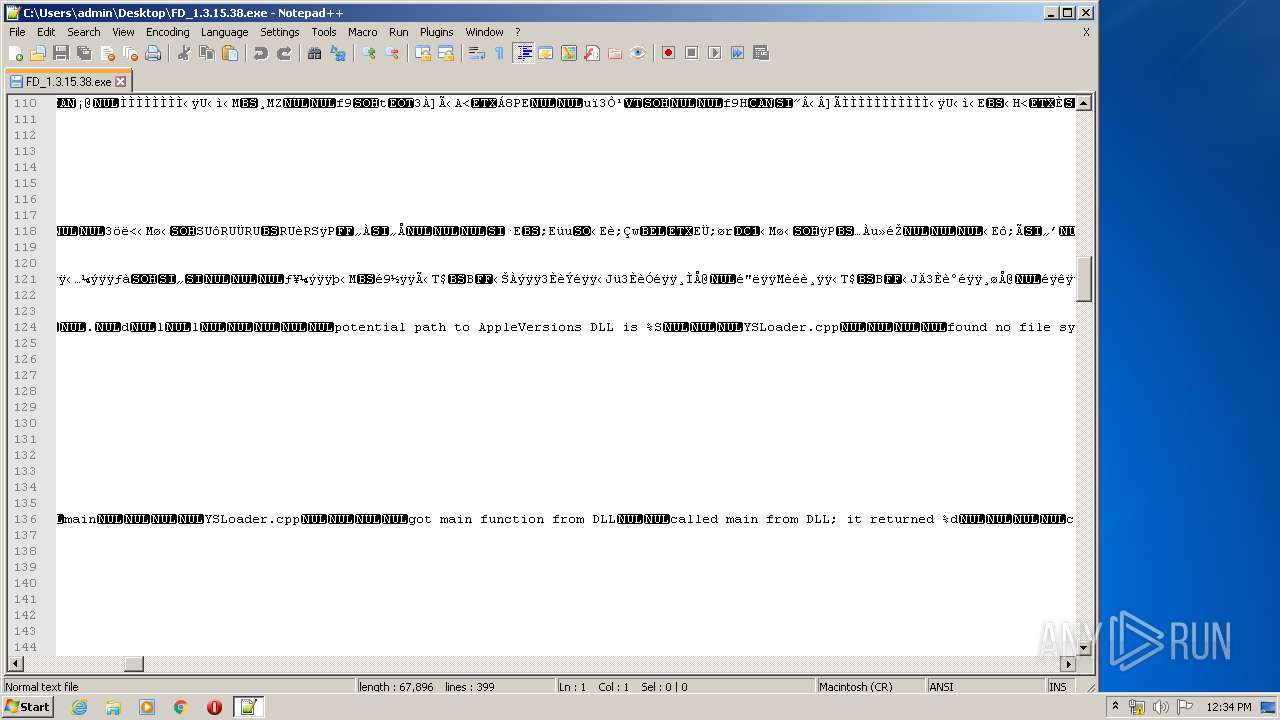Open user defined language icon

pyautogui.click(x=546, y=53)
